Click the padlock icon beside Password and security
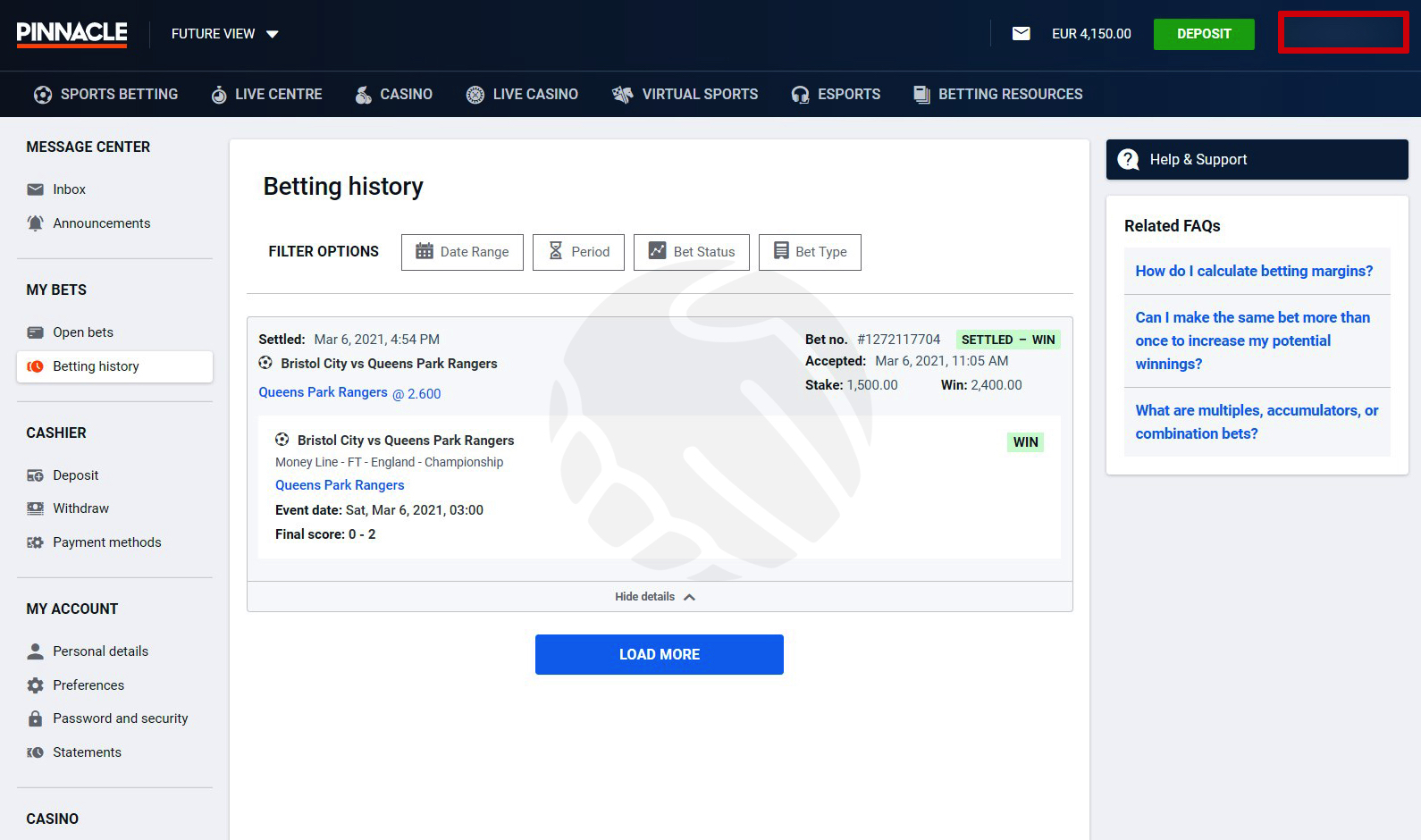Screen dimensions: 1421x840 [35, 718]
